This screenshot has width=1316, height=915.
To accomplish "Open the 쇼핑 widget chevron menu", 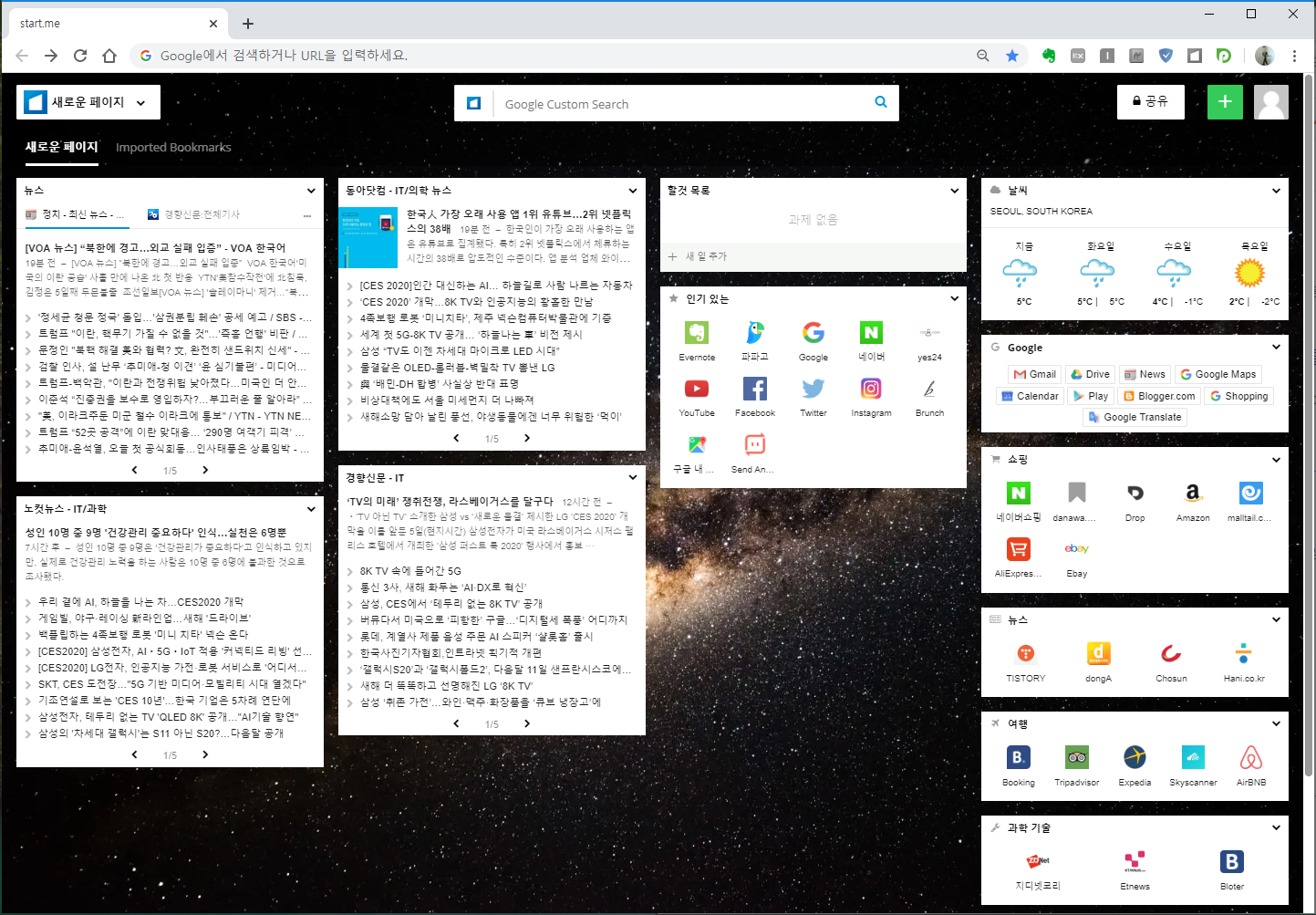I will tap(1276, 460).
